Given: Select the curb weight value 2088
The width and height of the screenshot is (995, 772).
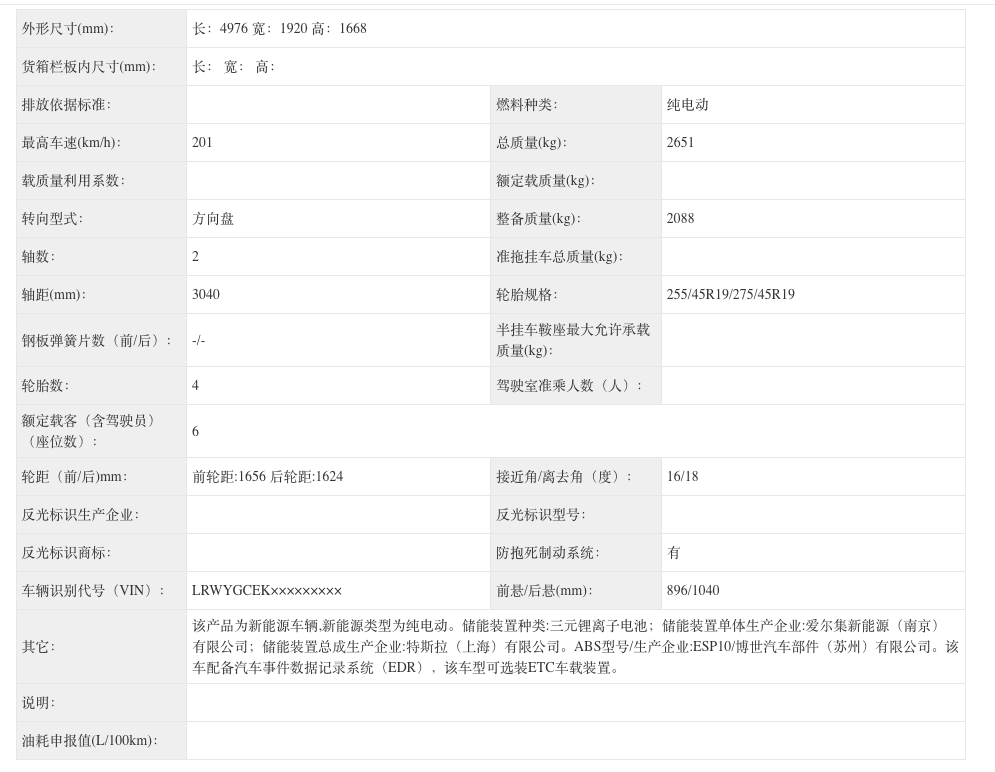Looking at the screenshot, I should [680, 218].
